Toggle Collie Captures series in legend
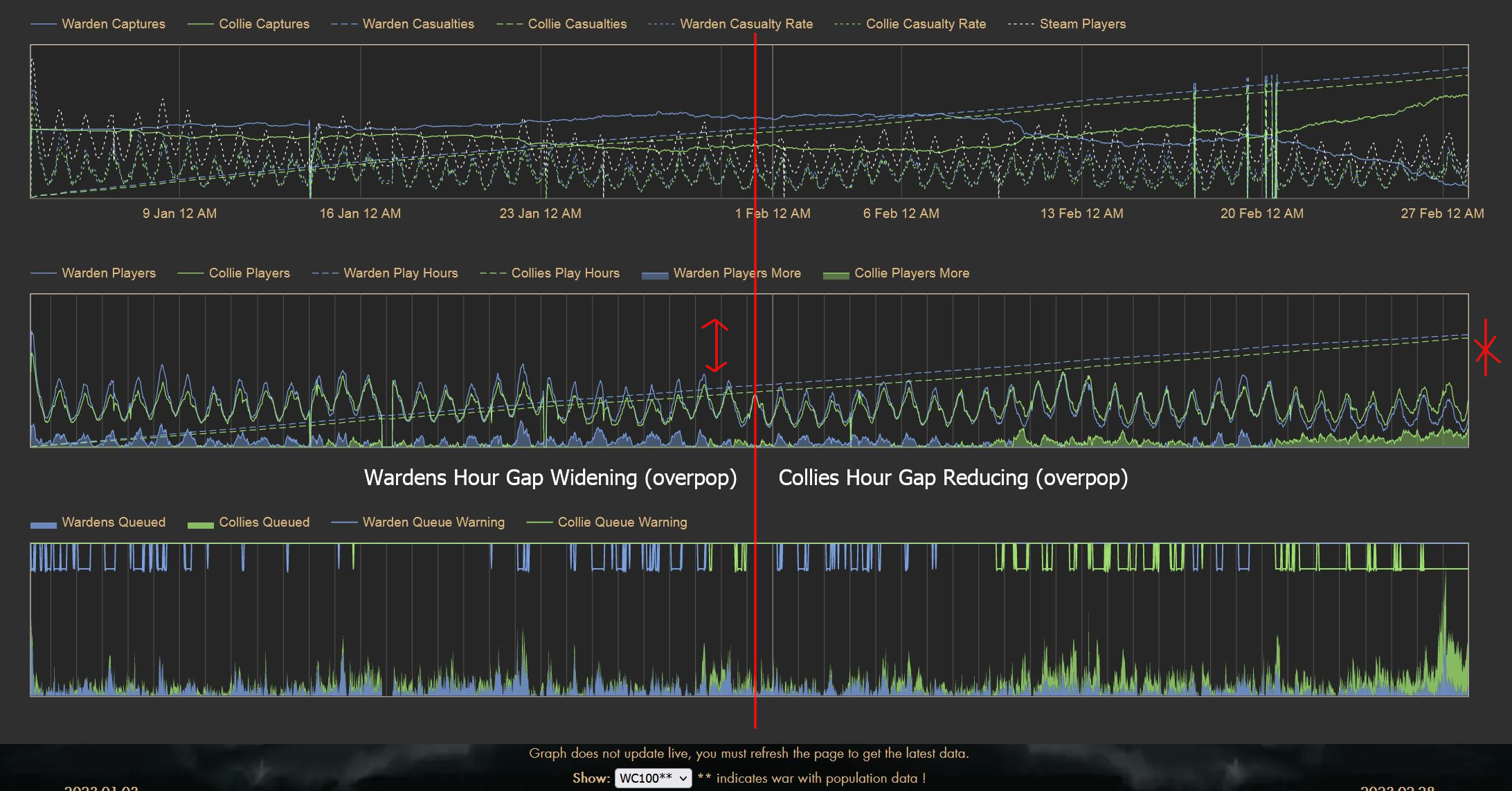This screenshot has height=791, width=1512. click(x=264, y=24)
